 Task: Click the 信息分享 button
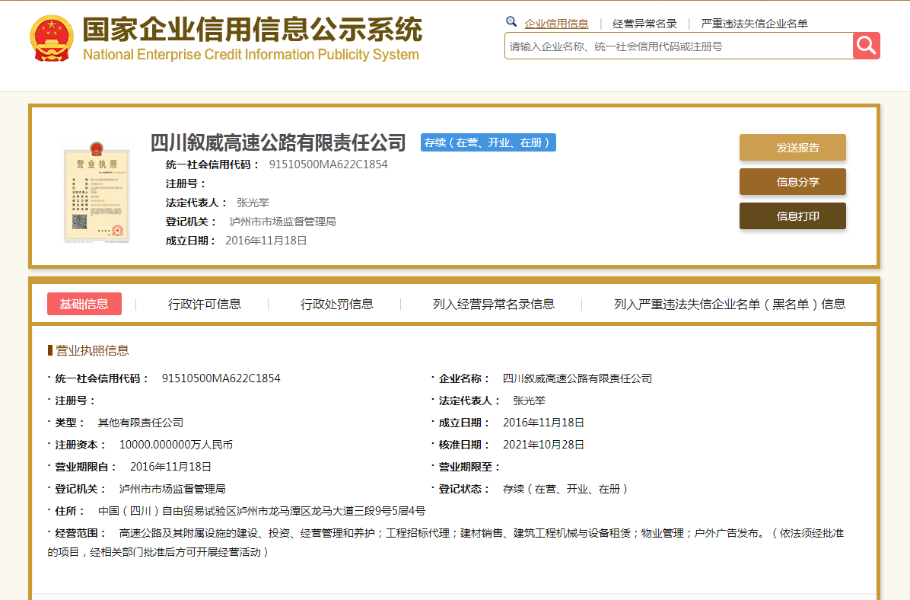click(792, 182)
